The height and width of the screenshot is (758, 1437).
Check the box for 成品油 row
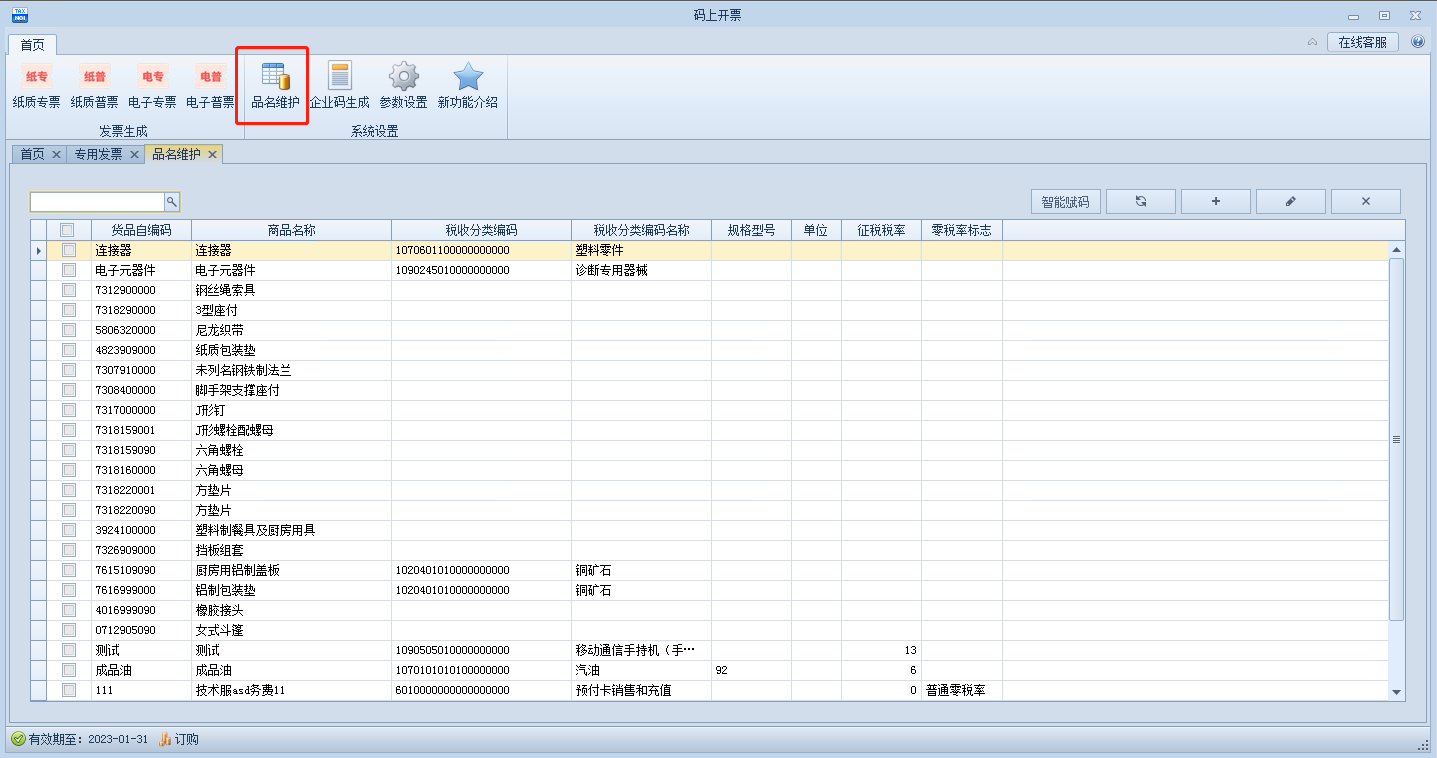coord(69,670)
